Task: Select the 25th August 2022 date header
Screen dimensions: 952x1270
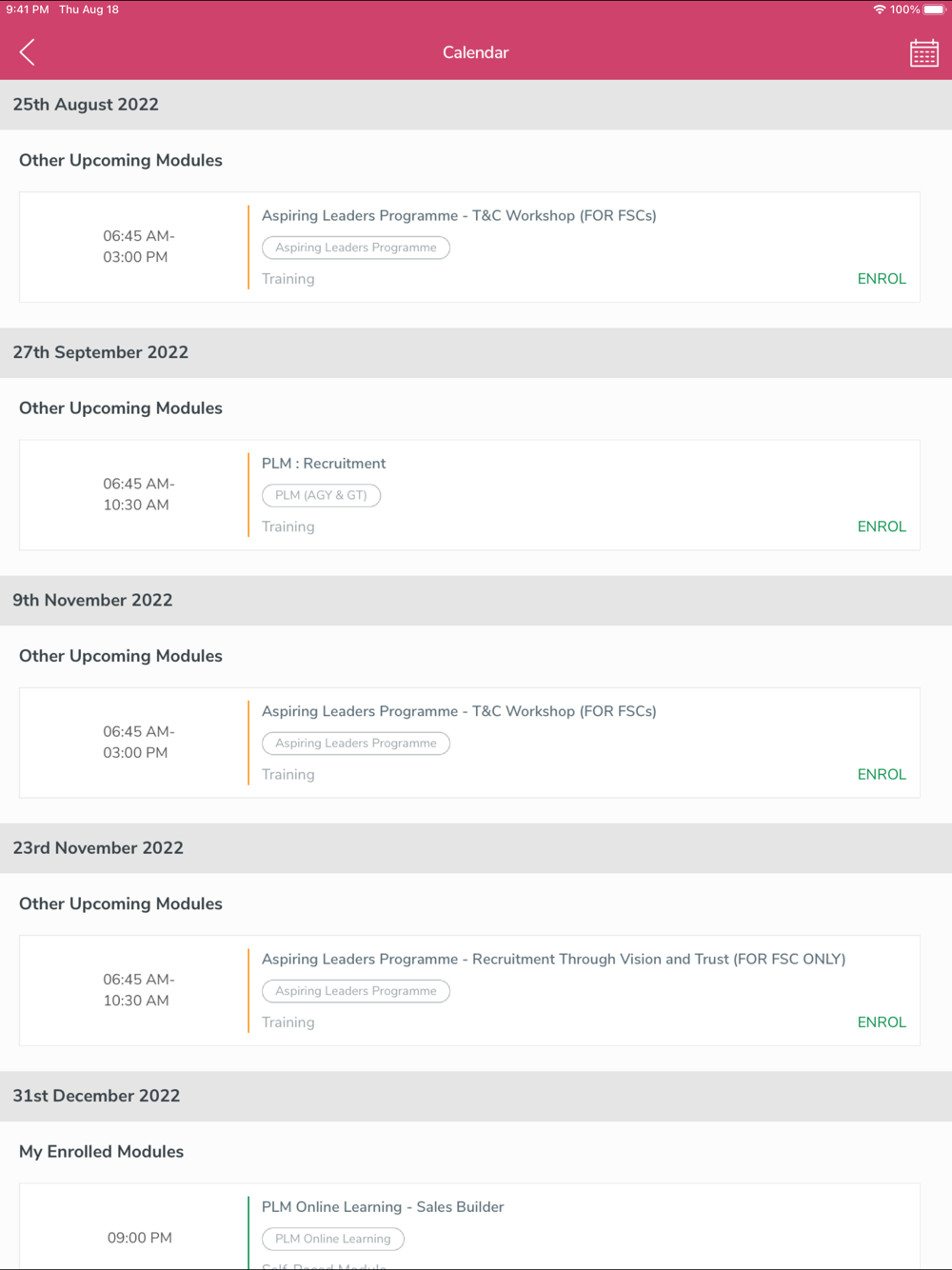Action: point(86,105)
